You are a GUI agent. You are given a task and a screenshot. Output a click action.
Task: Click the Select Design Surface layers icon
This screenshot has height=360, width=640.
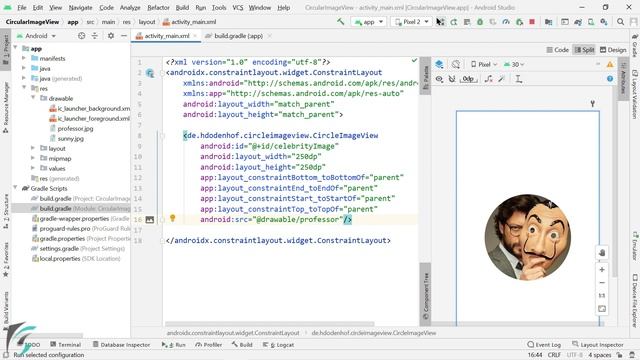(439, 64)
